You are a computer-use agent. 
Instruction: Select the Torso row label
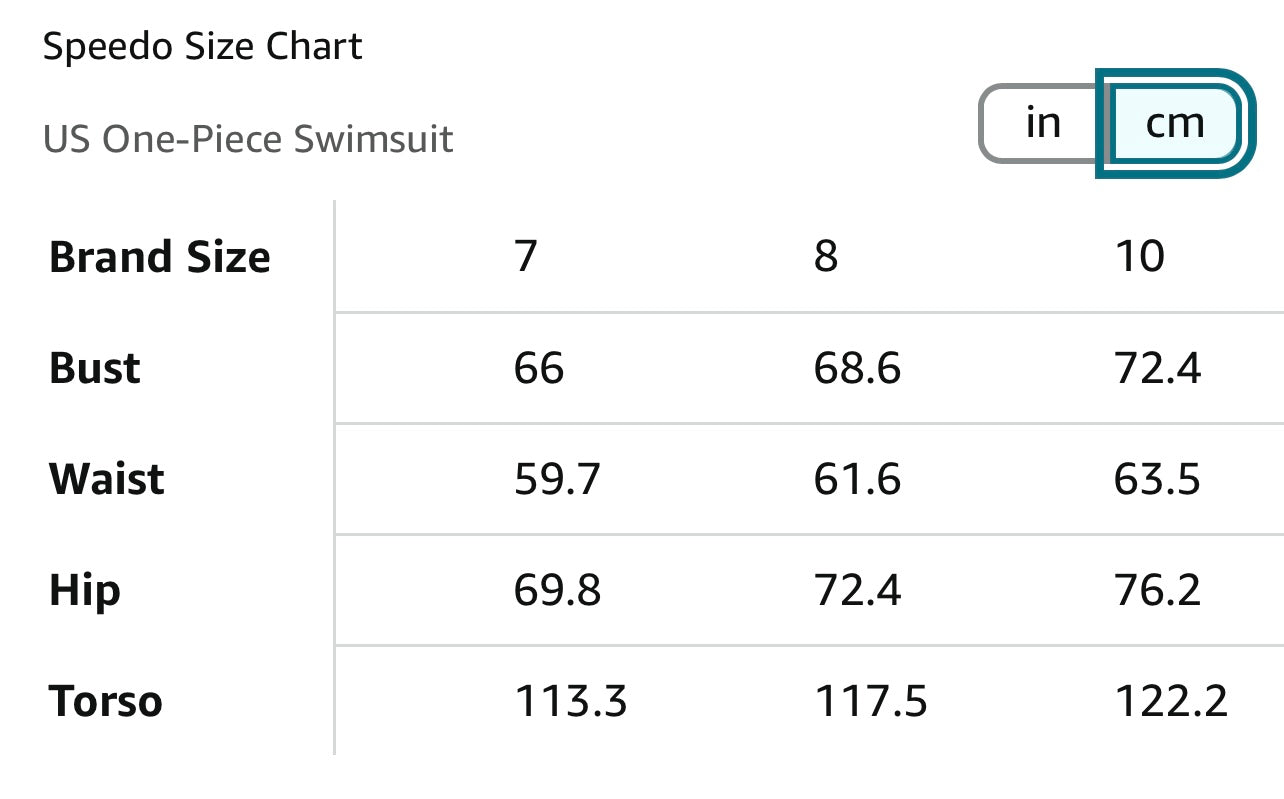click(105, 702)
